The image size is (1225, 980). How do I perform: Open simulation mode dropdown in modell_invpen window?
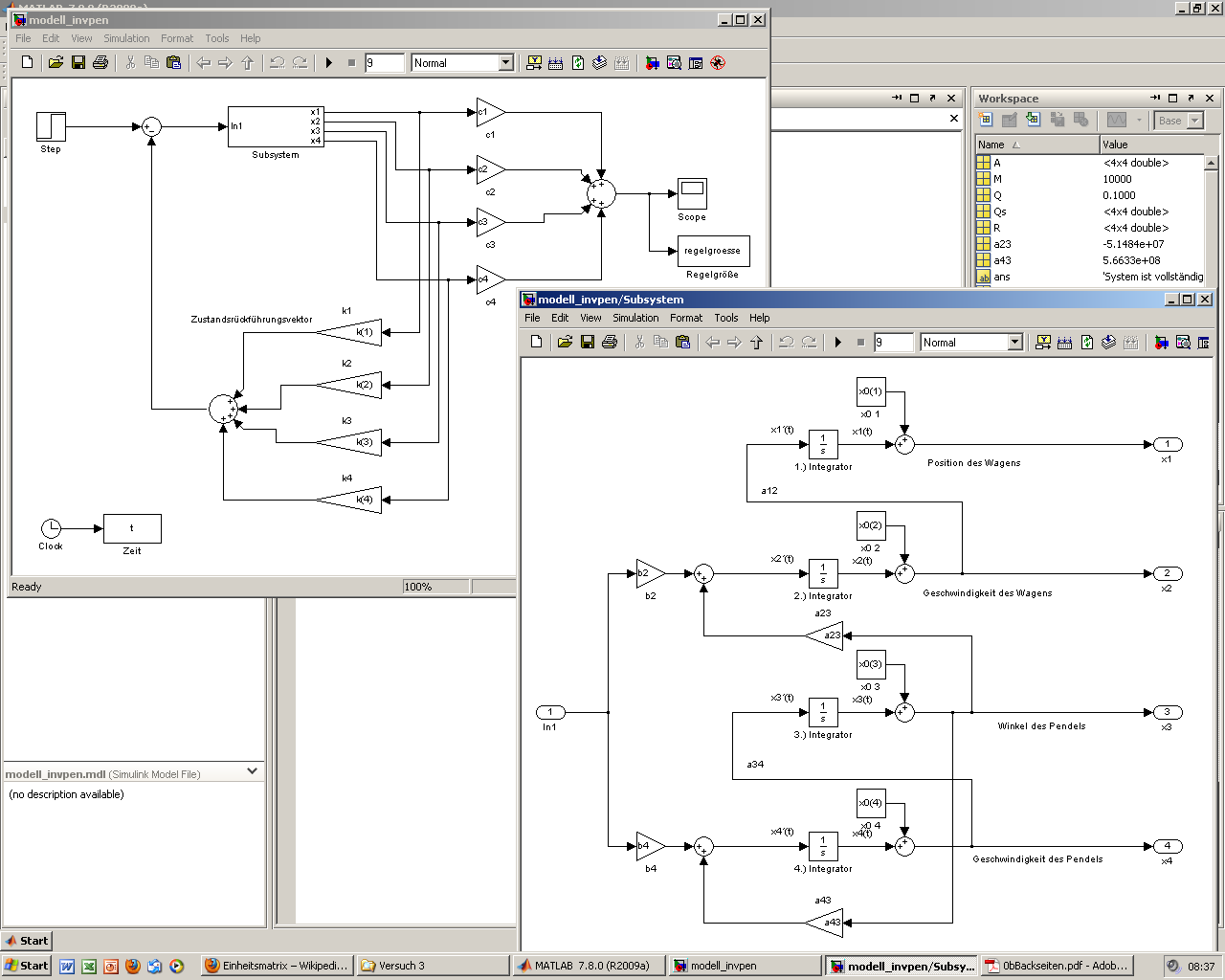point(506,62)
